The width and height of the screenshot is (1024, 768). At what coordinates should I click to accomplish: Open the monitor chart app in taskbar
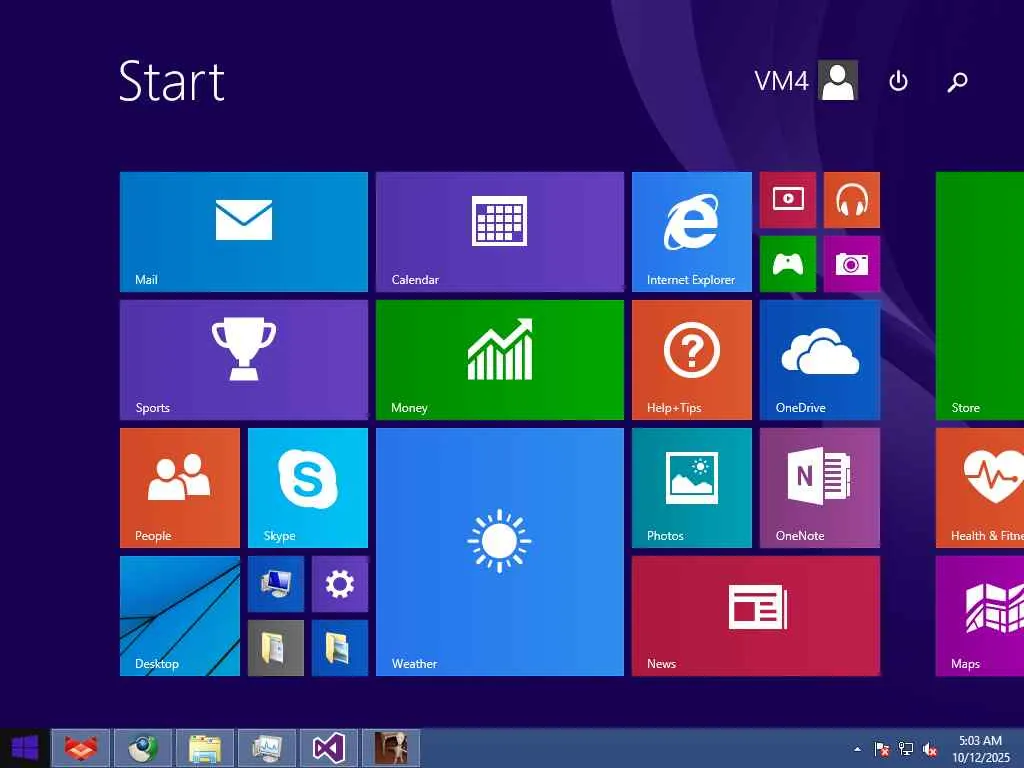click(x=266, y=748)
